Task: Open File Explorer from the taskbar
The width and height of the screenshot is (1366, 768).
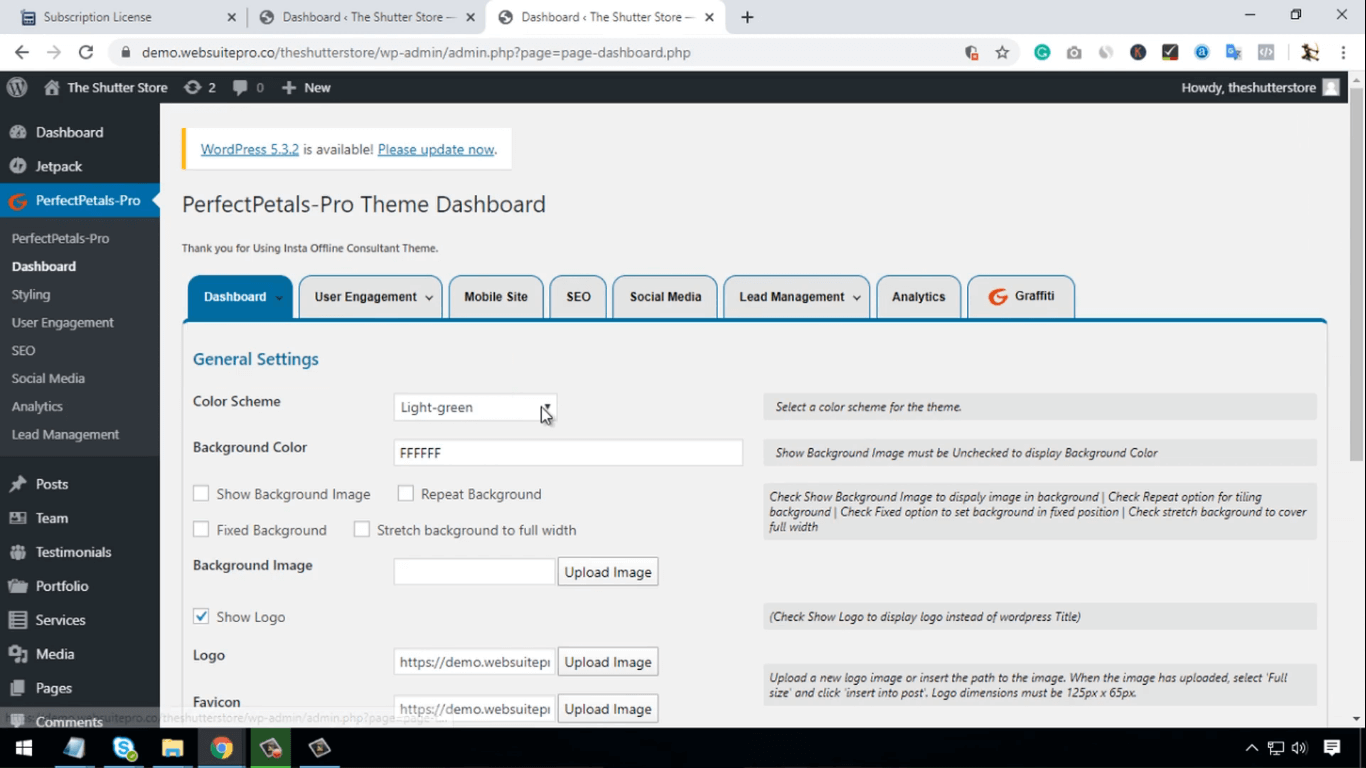Action: 173,747
